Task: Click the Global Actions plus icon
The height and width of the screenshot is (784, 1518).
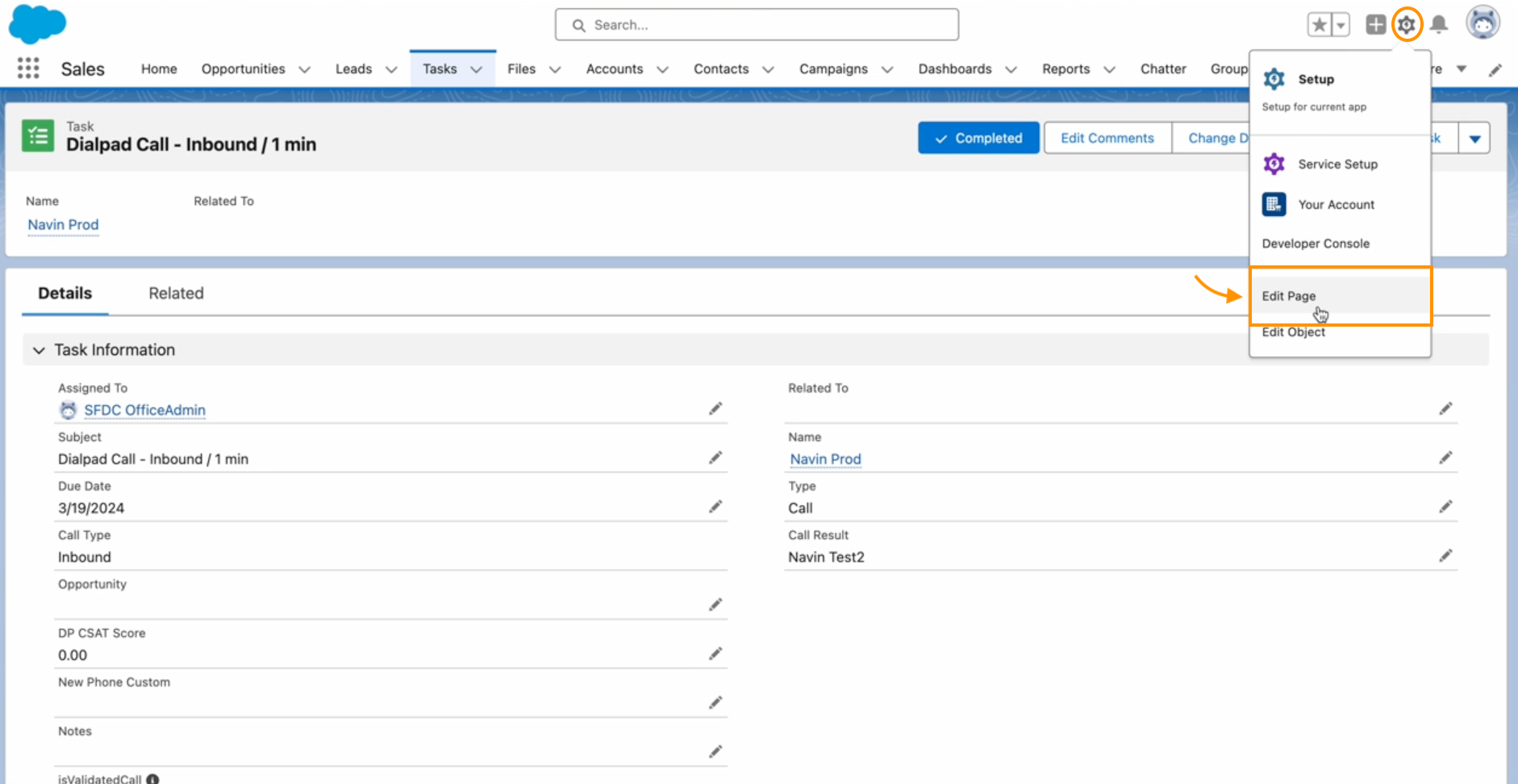Action: pos(1376,25)
